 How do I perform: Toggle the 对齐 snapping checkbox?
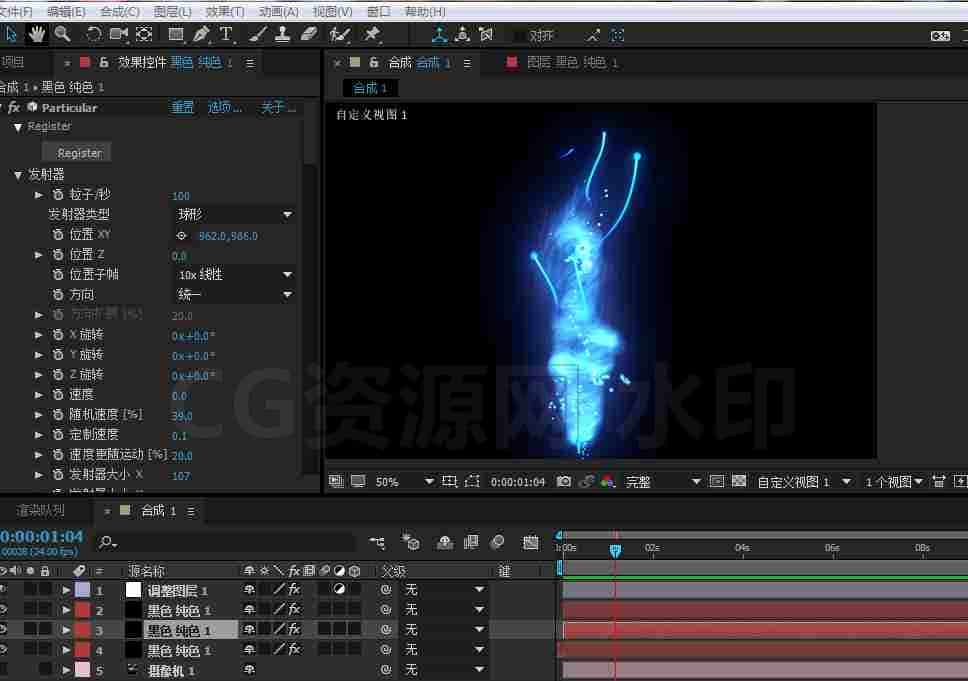[x=519, y=36]
